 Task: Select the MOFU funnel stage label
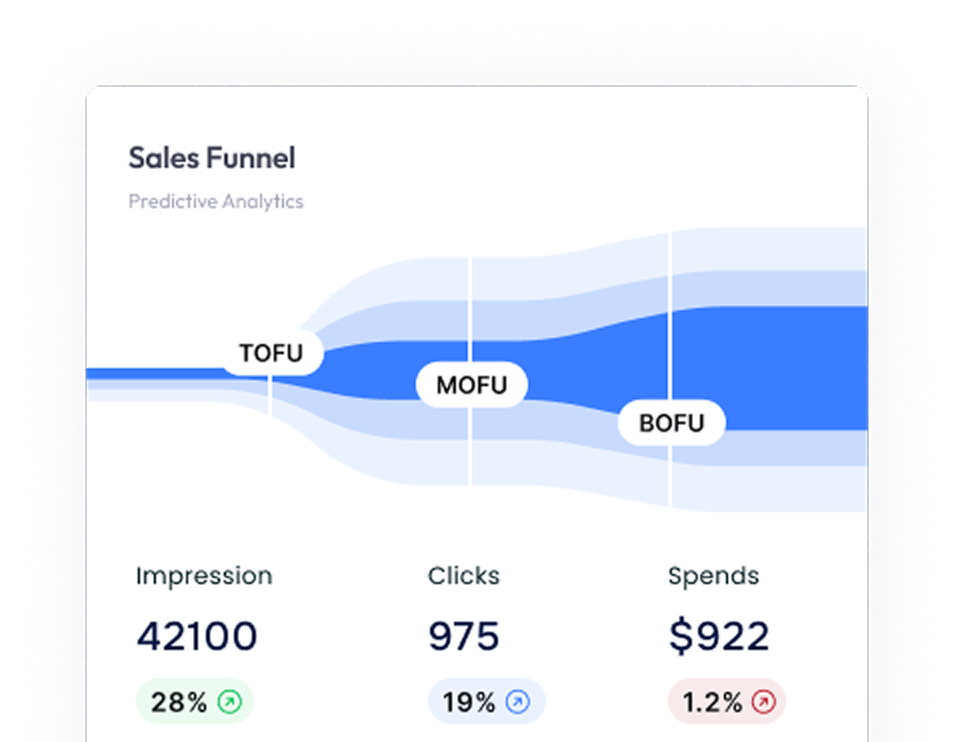click(471, 385)
